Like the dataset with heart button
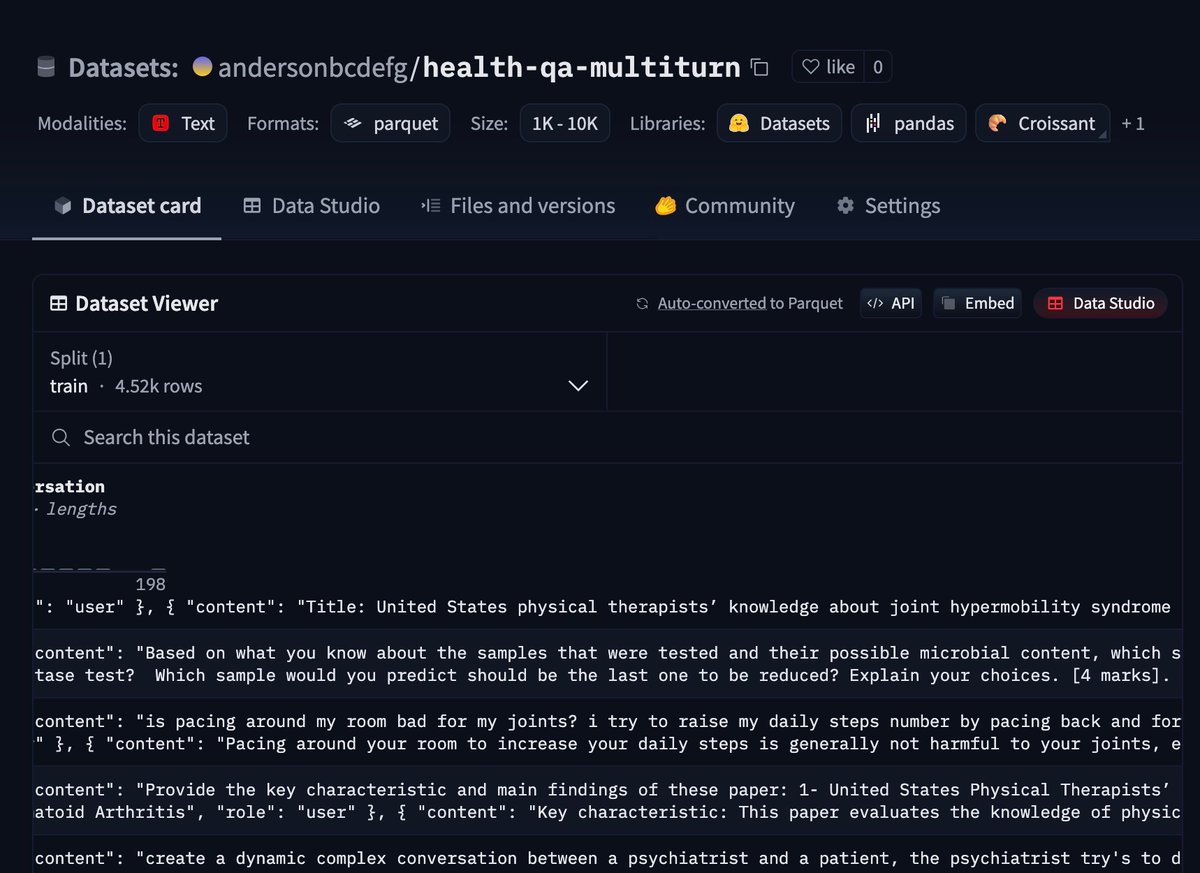Image resolution: width=1200 pixels, height=873 pixels. pyautogui.click(x=828, y=67)
